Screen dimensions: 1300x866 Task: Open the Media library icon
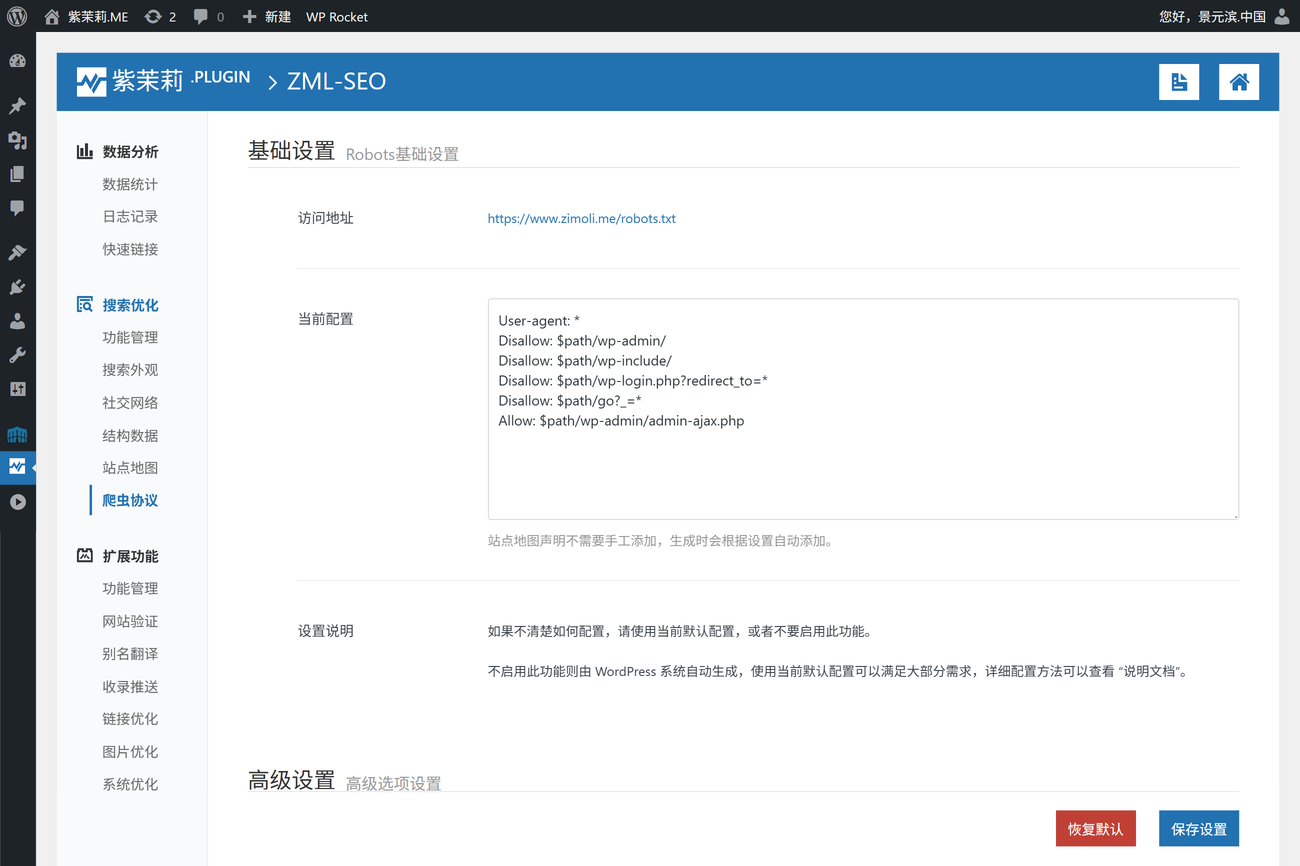pos(17,140)
